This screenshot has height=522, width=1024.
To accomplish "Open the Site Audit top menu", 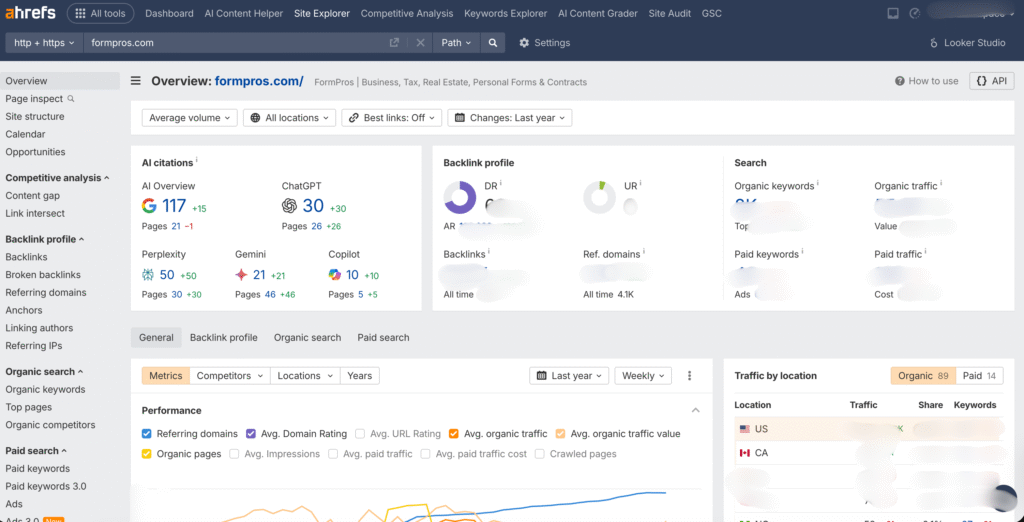I will (669, 13).
